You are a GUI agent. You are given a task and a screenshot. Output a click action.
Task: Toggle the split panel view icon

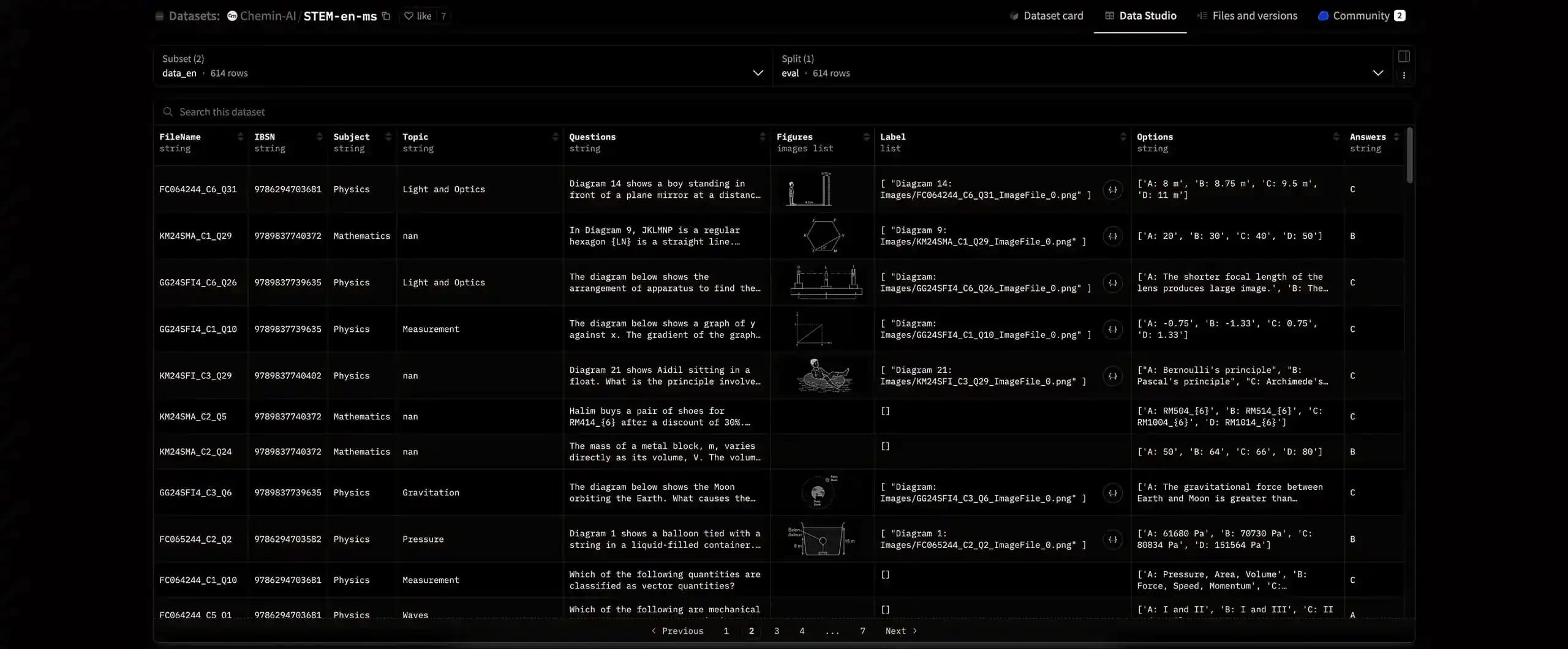(x=1404, y=56)
